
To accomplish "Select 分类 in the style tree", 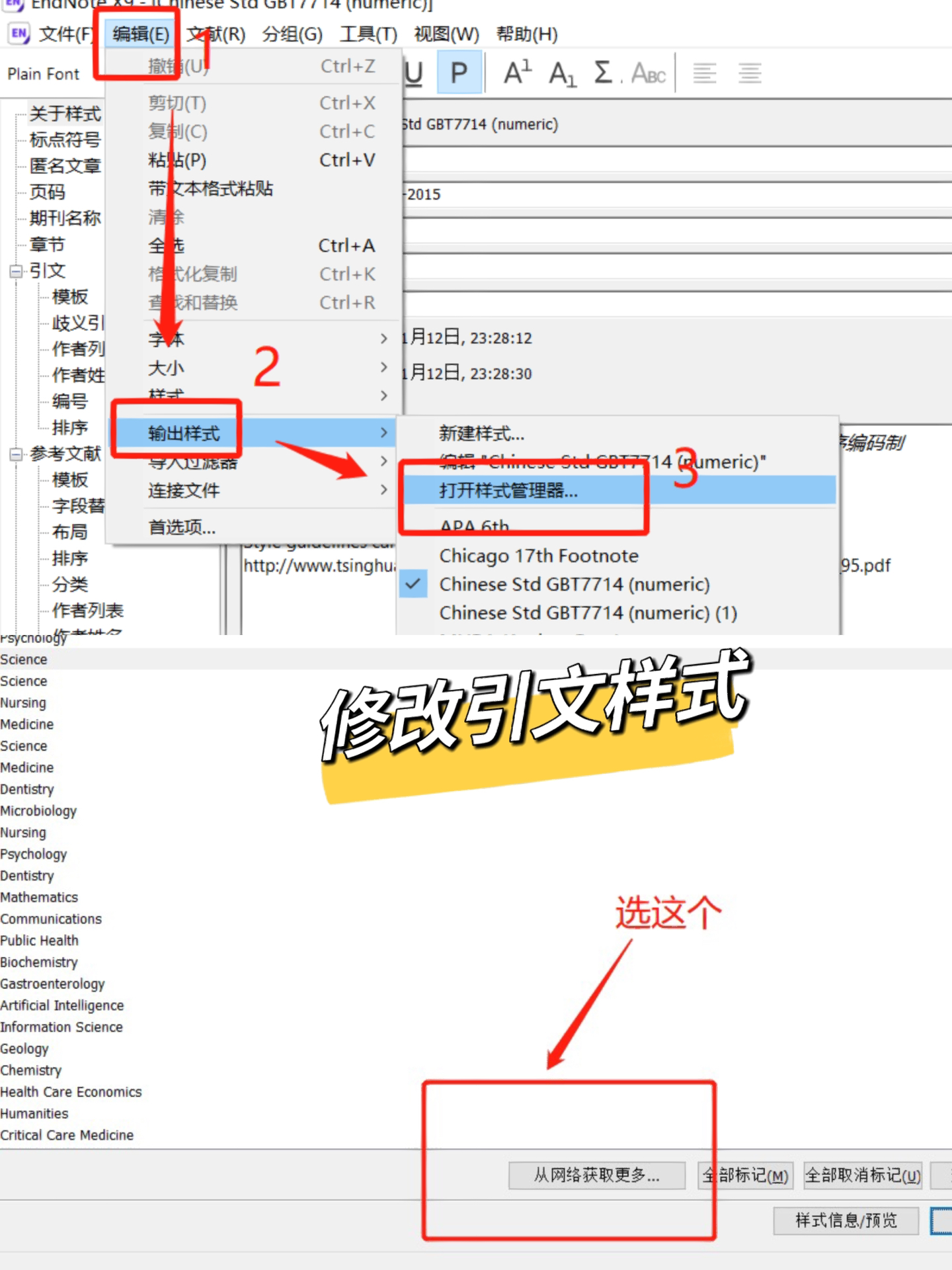I will coord(69,584).
